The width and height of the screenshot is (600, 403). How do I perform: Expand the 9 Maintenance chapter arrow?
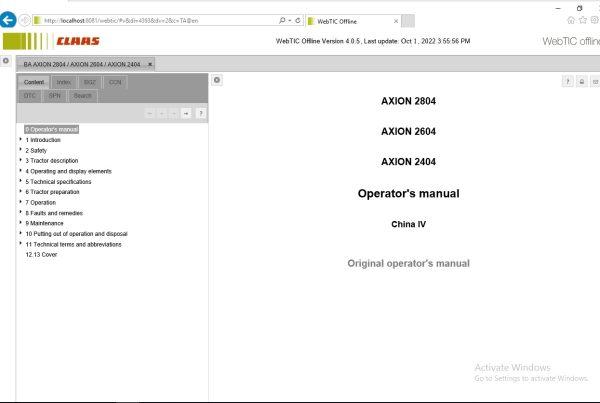pyautogui.click(x=21, y=222)
